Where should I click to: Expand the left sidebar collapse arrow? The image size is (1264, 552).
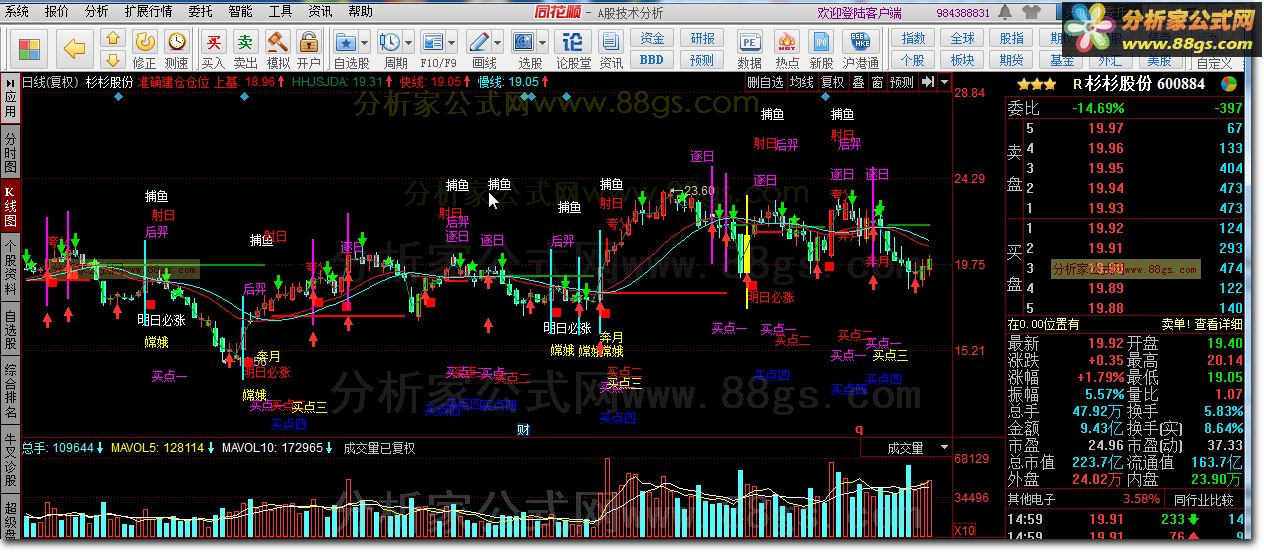[x=10, y=82]
